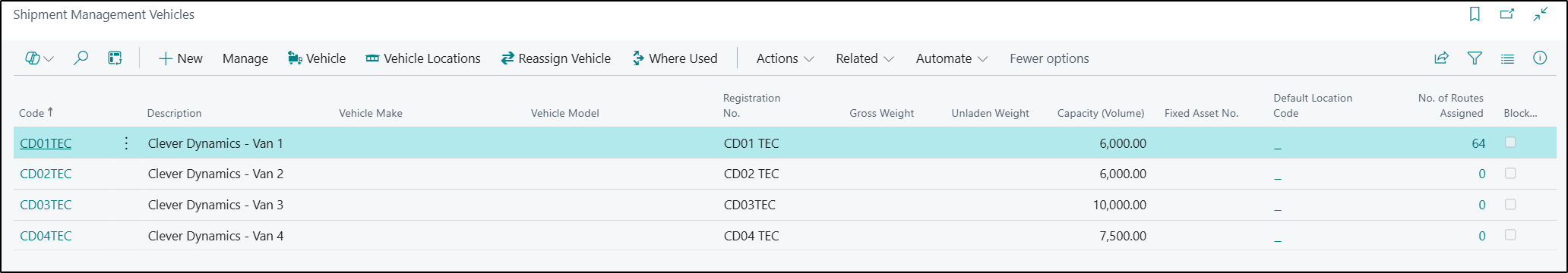Expand the Automate dropdown
The height and width of the screenshot is (273, 1568).
[x=952, y=58]
